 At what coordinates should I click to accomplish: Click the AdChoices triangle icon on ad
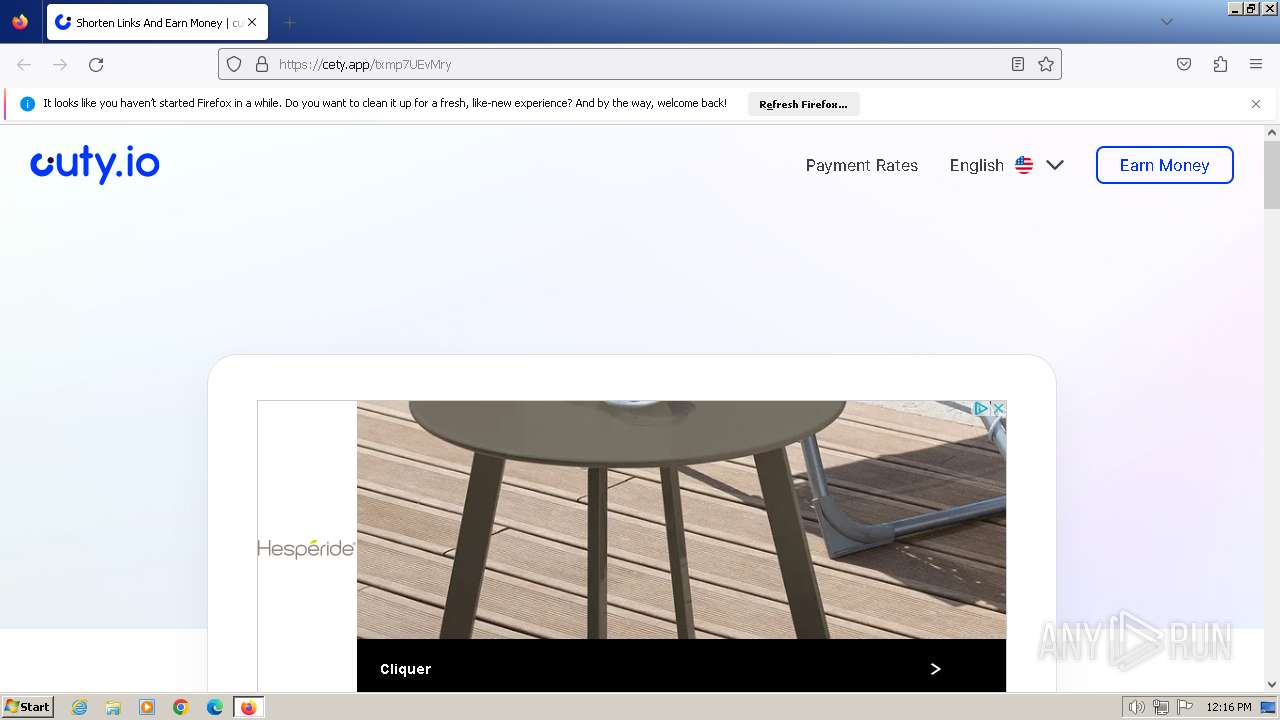pos(982,409)
